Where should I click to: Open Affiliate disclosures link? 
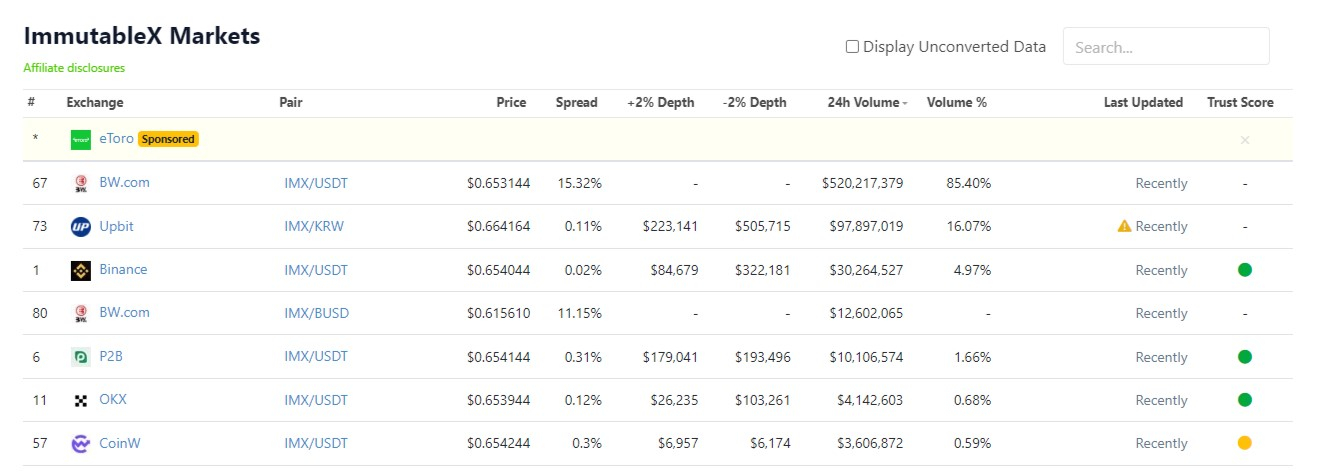tap(74, 68)
